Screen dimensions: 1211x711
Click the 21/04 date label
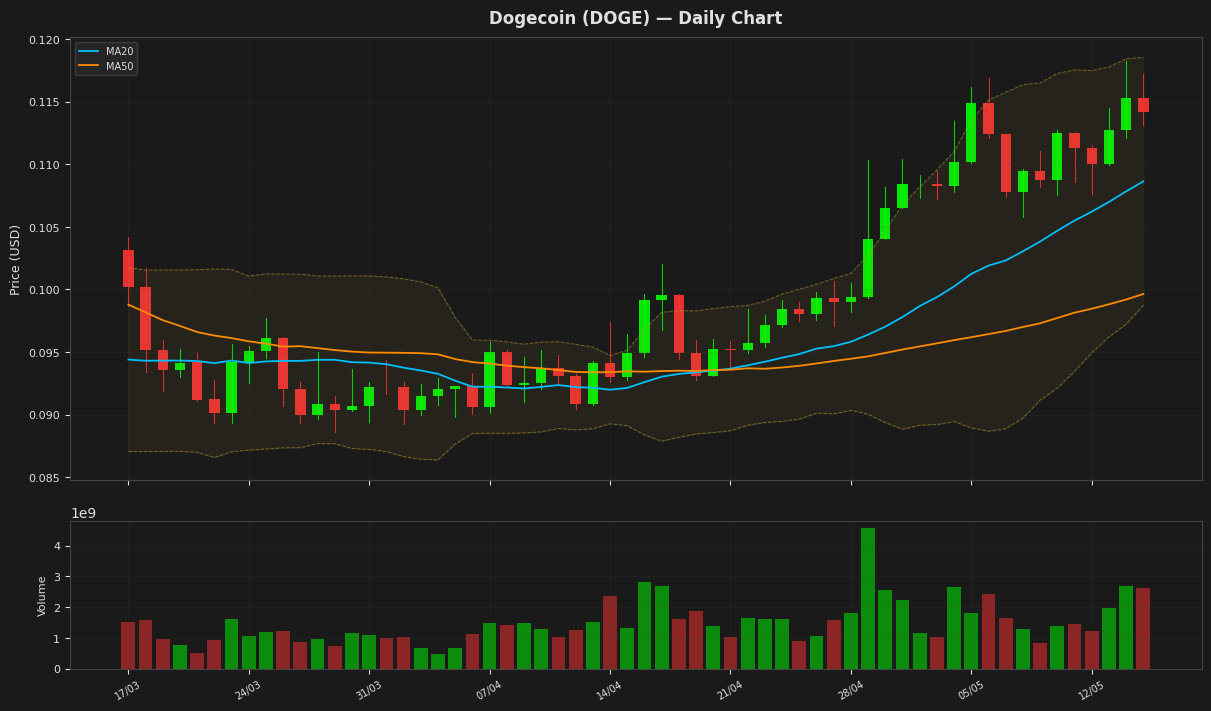pos(729,691)
